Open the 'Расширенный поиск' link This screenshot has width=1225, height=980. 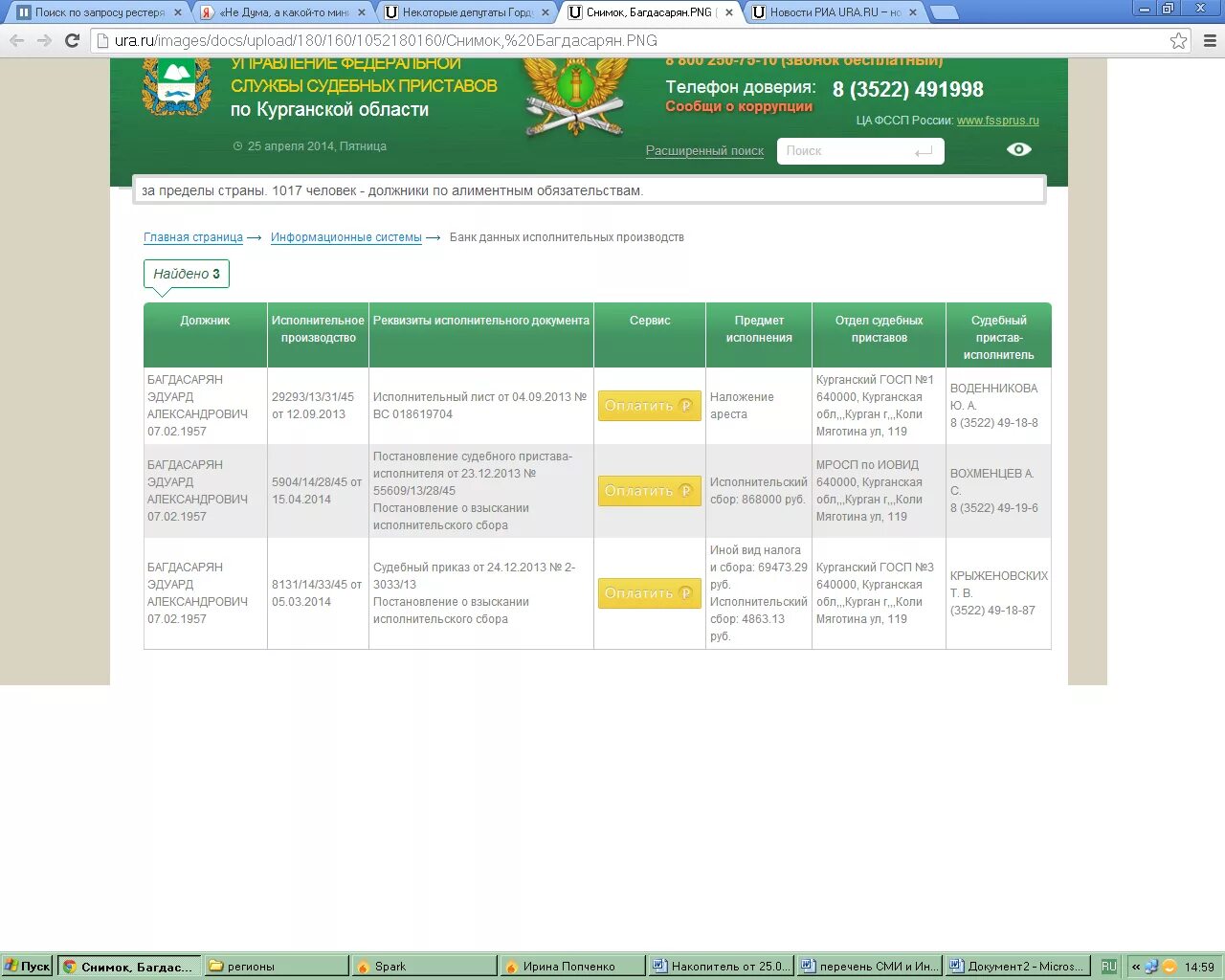704,151
